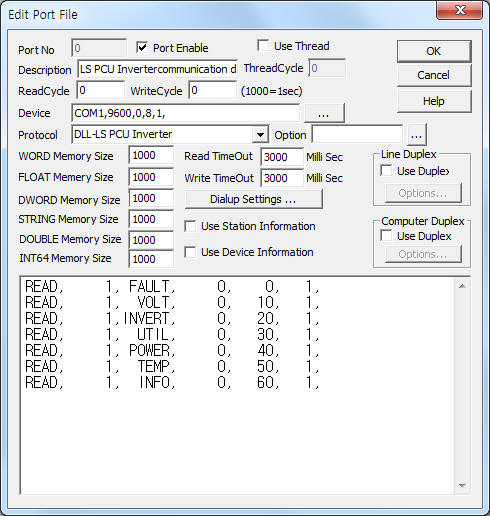Viewport: 490px width, 516px height.
Task: Click the OK button
Action: [434, 51]
